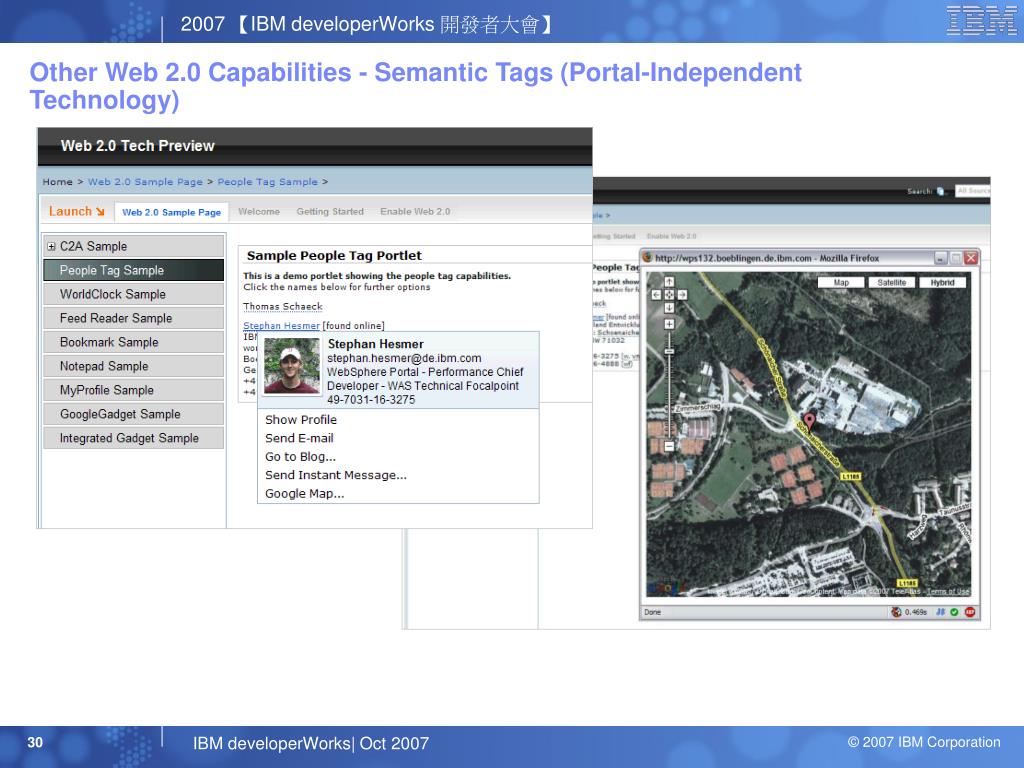Maximize the Mozilla Firefox map popup
1024x768 pixels.
tap(955, 258)
